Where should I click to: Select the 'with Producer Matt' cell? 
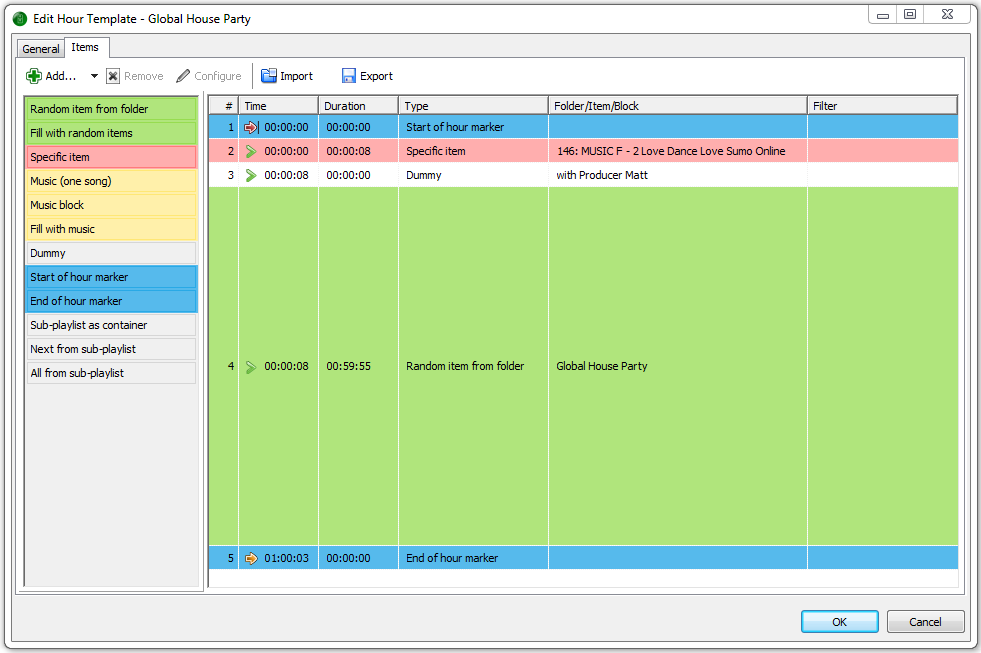coord(678,175)
